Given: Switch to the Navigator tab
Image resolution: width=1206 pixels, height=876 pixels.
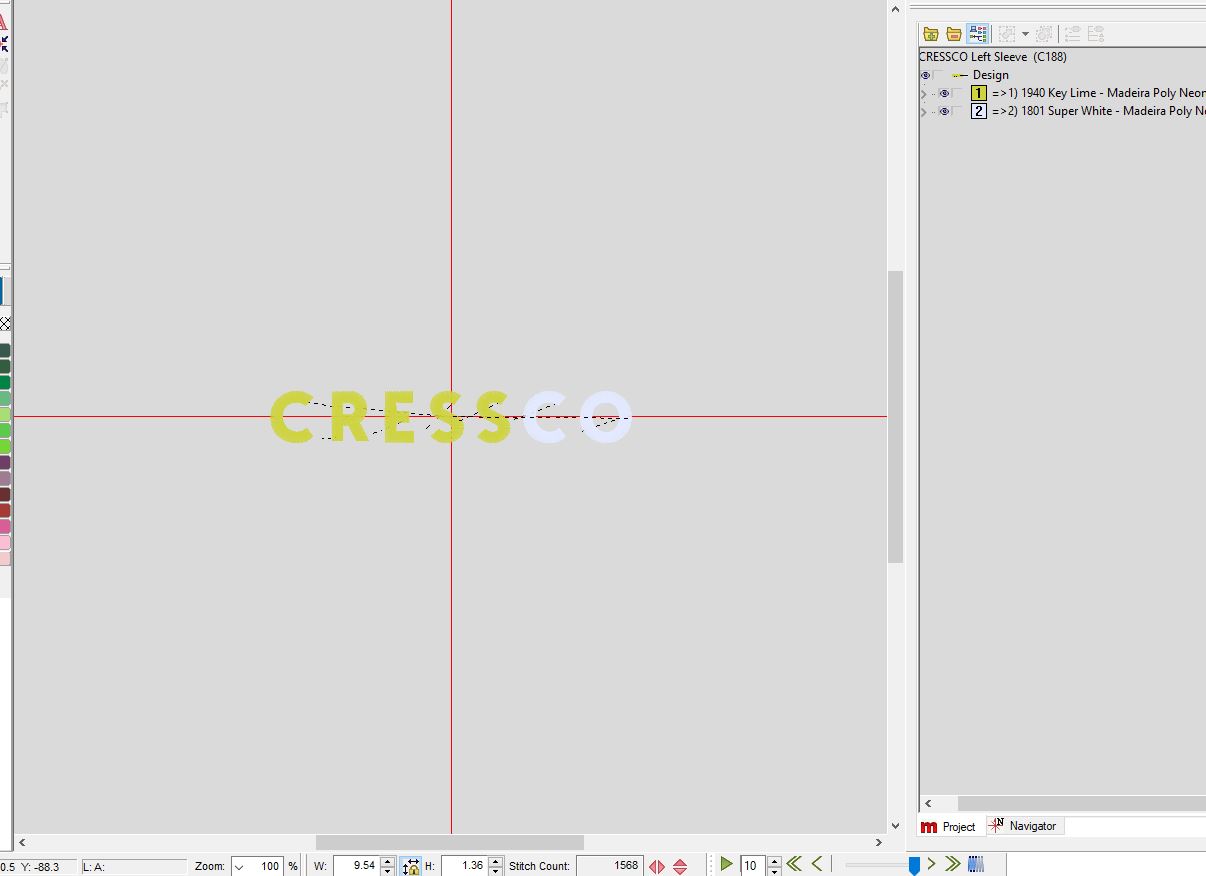Looking at the screenshot, I should pos(1024,827).
